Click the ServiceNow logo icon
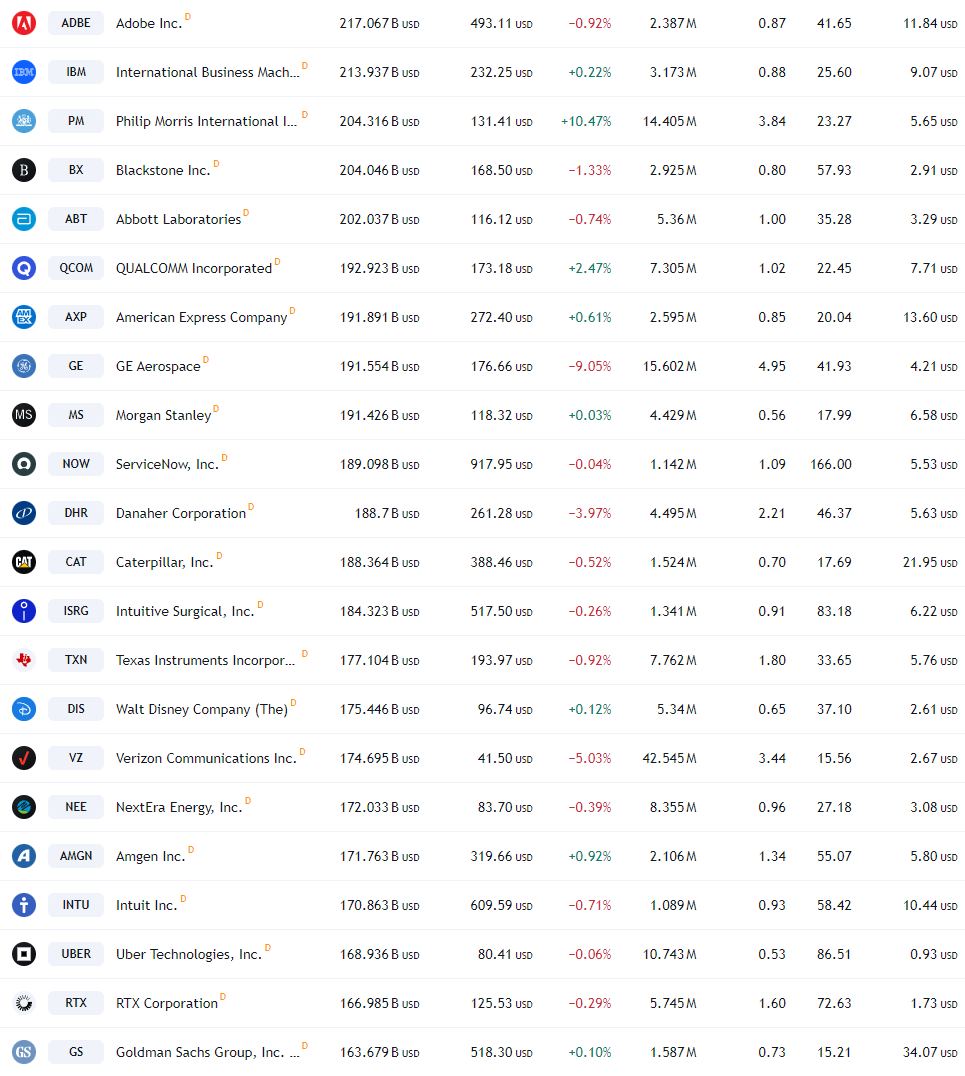 tap(24, 465)
